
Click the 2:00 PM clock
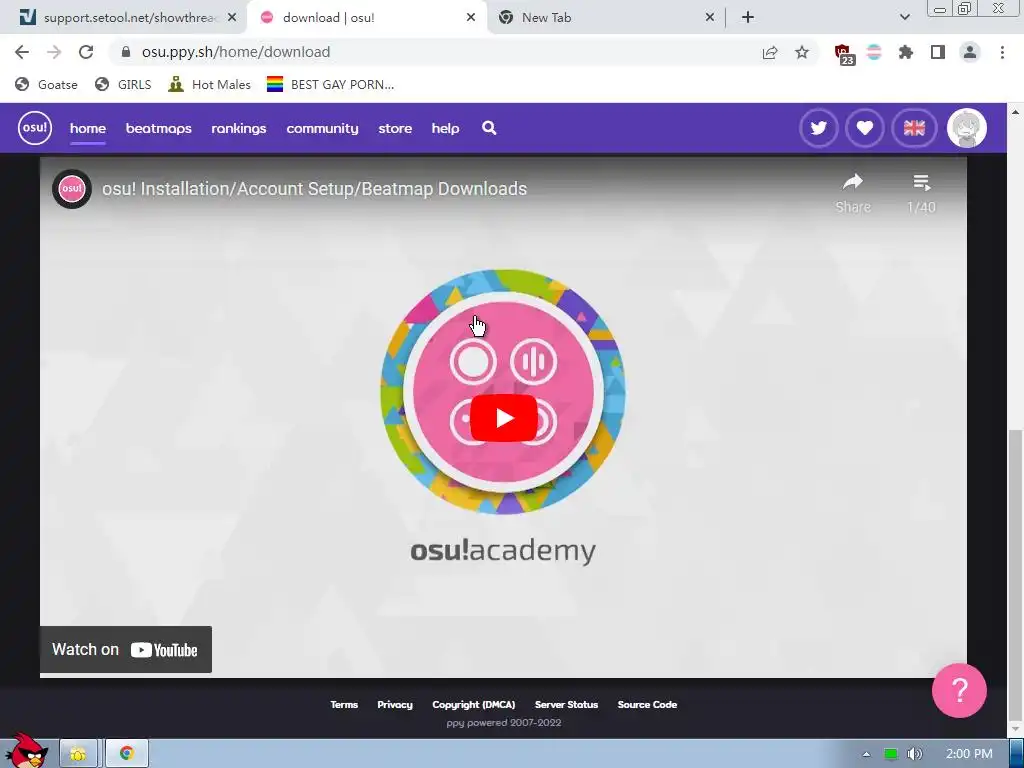[x=969, y=754]
